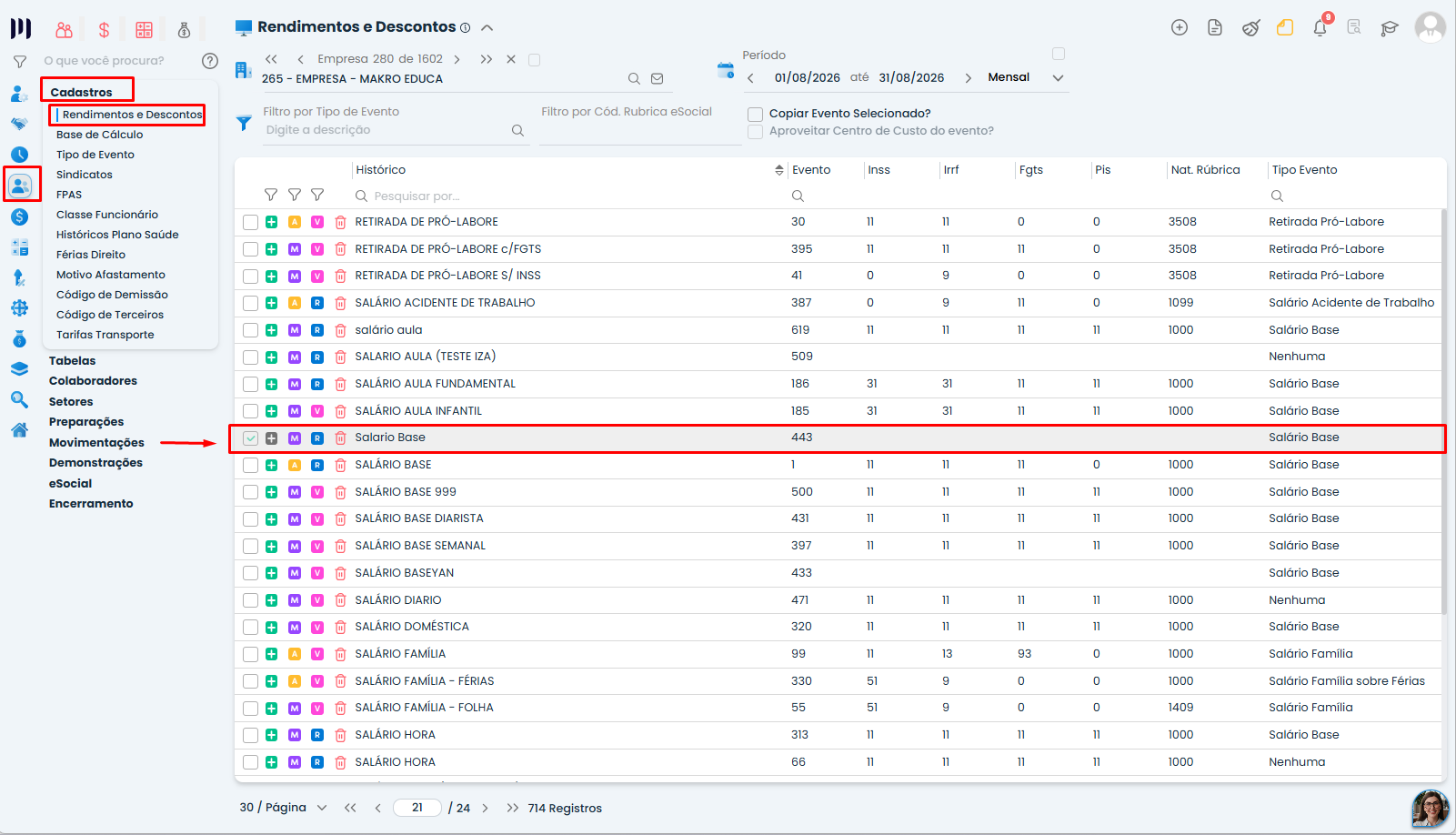Collapse the header with the title chevron
1456x835 pixels.
pyautogui.click(x=487, y=28)
